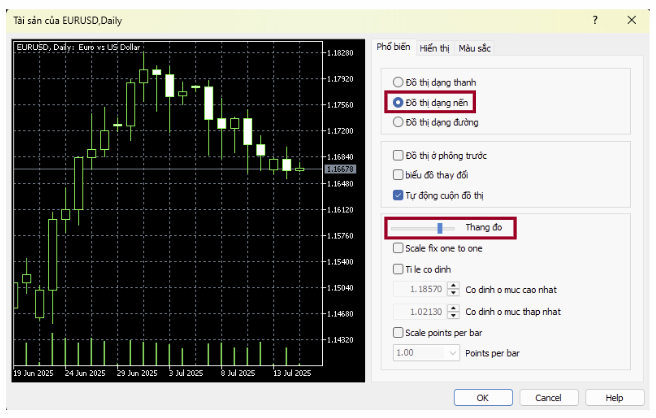This screenshot has width=656, height=418.
Task: Toggle Scale points per bar checkbox
Action: click(x=398, y=332)
